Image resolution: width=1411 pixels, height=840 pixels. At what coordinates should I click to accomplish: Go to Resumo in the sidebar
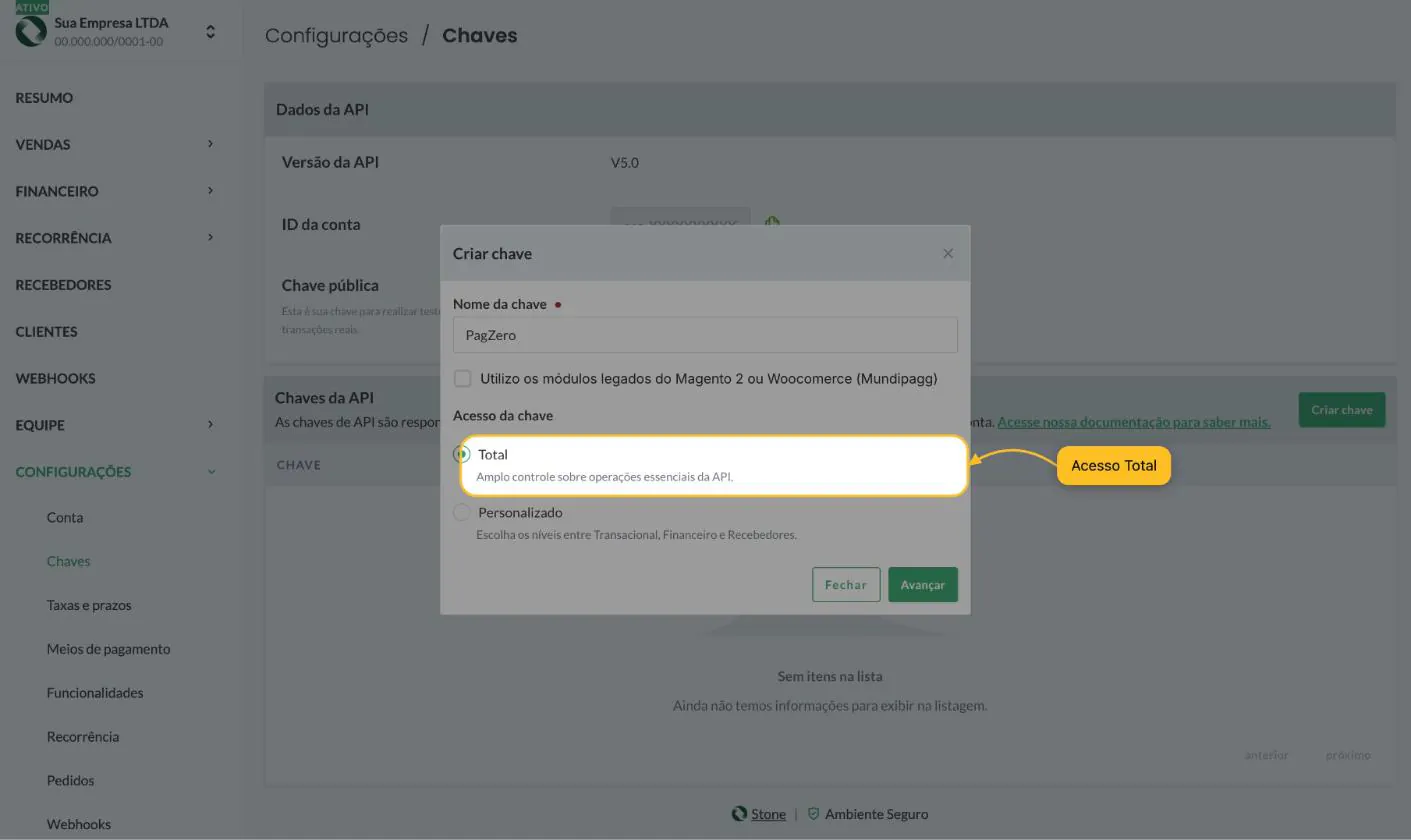tap(44, 98)
